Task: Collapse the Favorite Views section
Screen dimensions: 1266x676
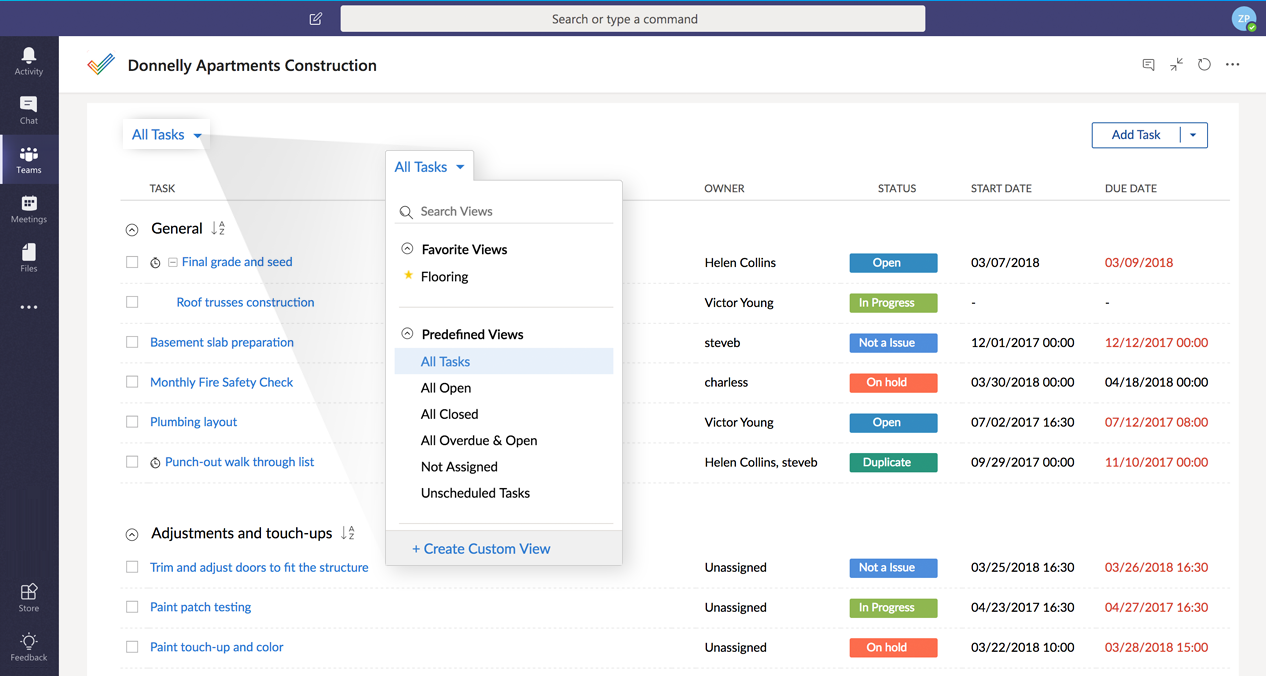Action: coord(407,249)
